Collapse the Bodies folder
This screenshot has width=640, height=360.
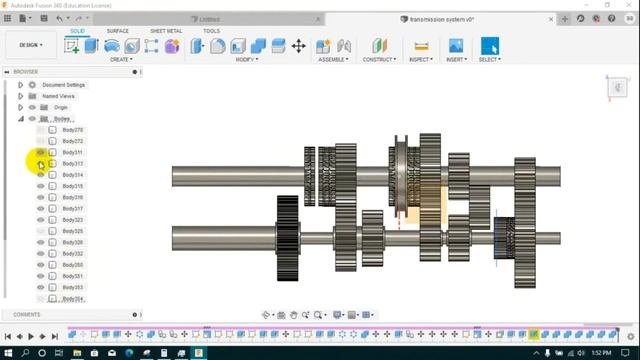click(20, 119)
